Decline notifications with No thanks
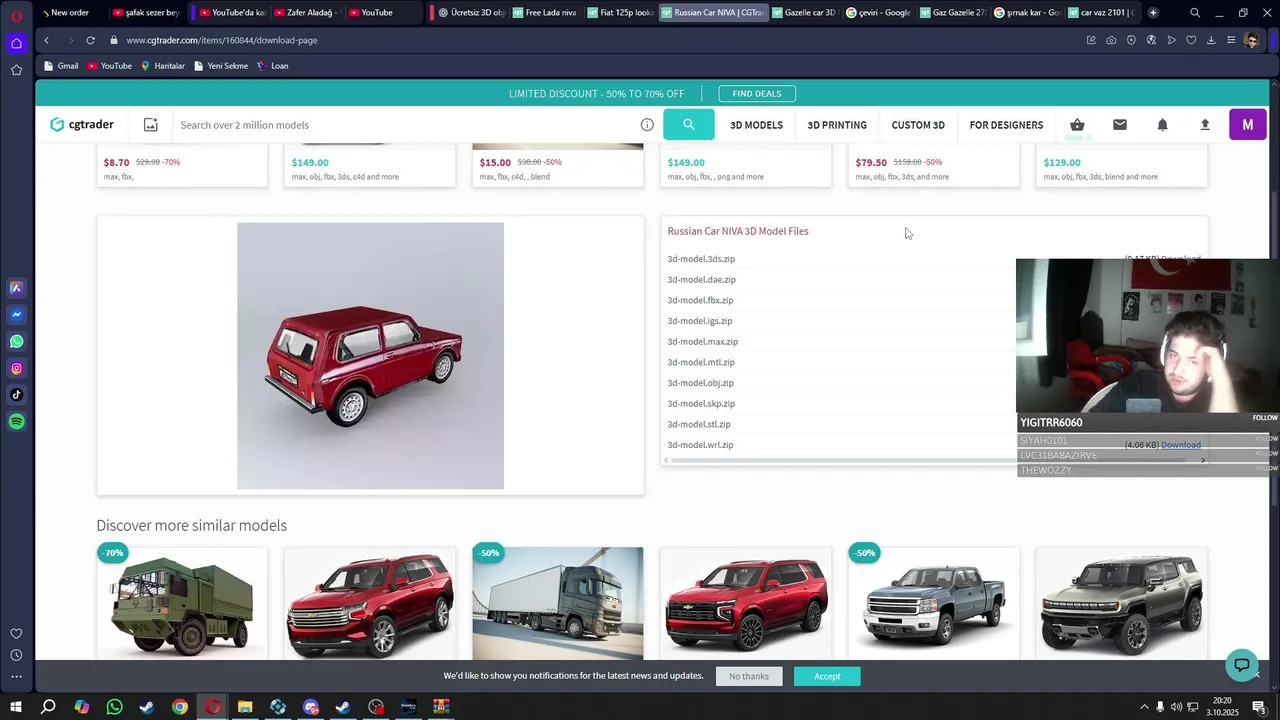1280x720 pixels. point(749,676)
